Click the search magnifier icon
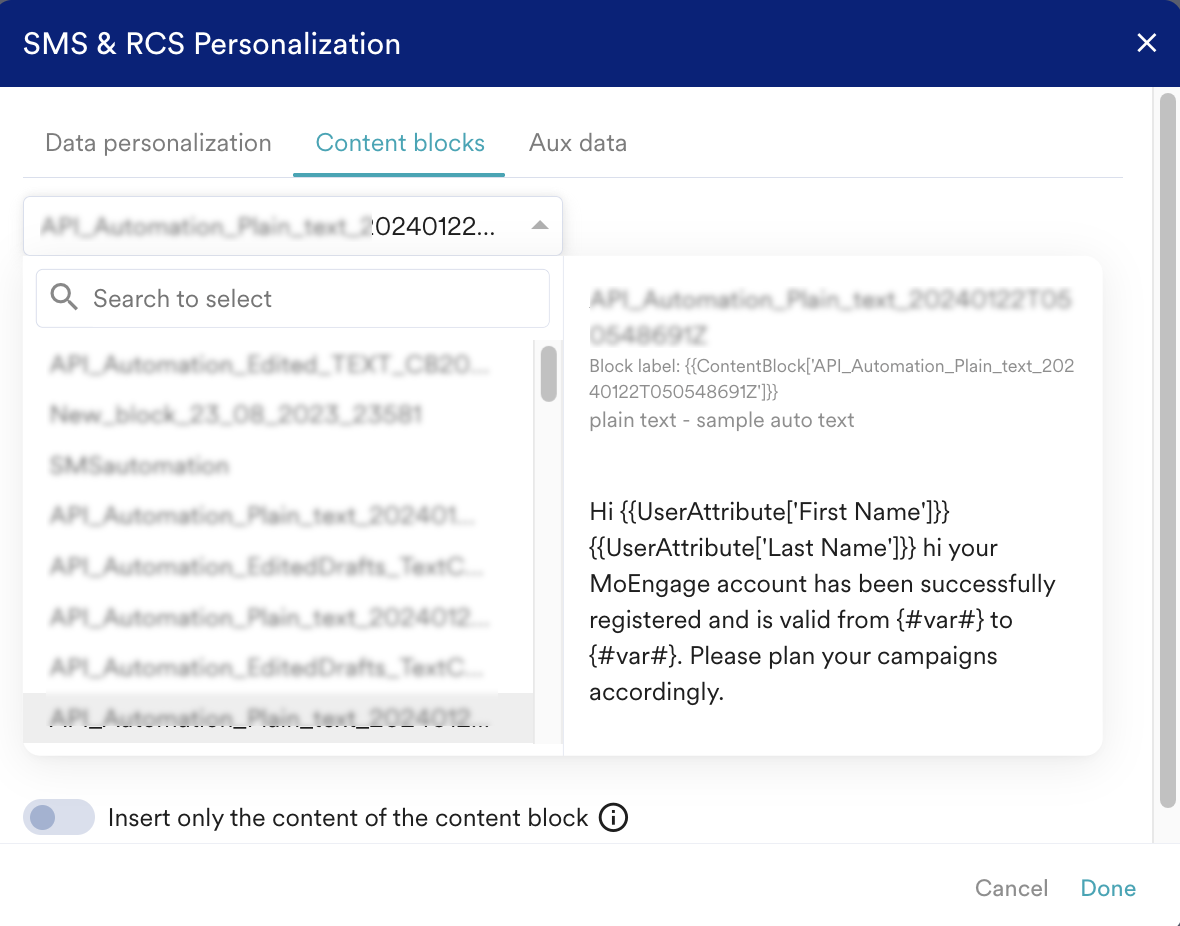This screenshot has height=926, width=1180. coord(64,297)
